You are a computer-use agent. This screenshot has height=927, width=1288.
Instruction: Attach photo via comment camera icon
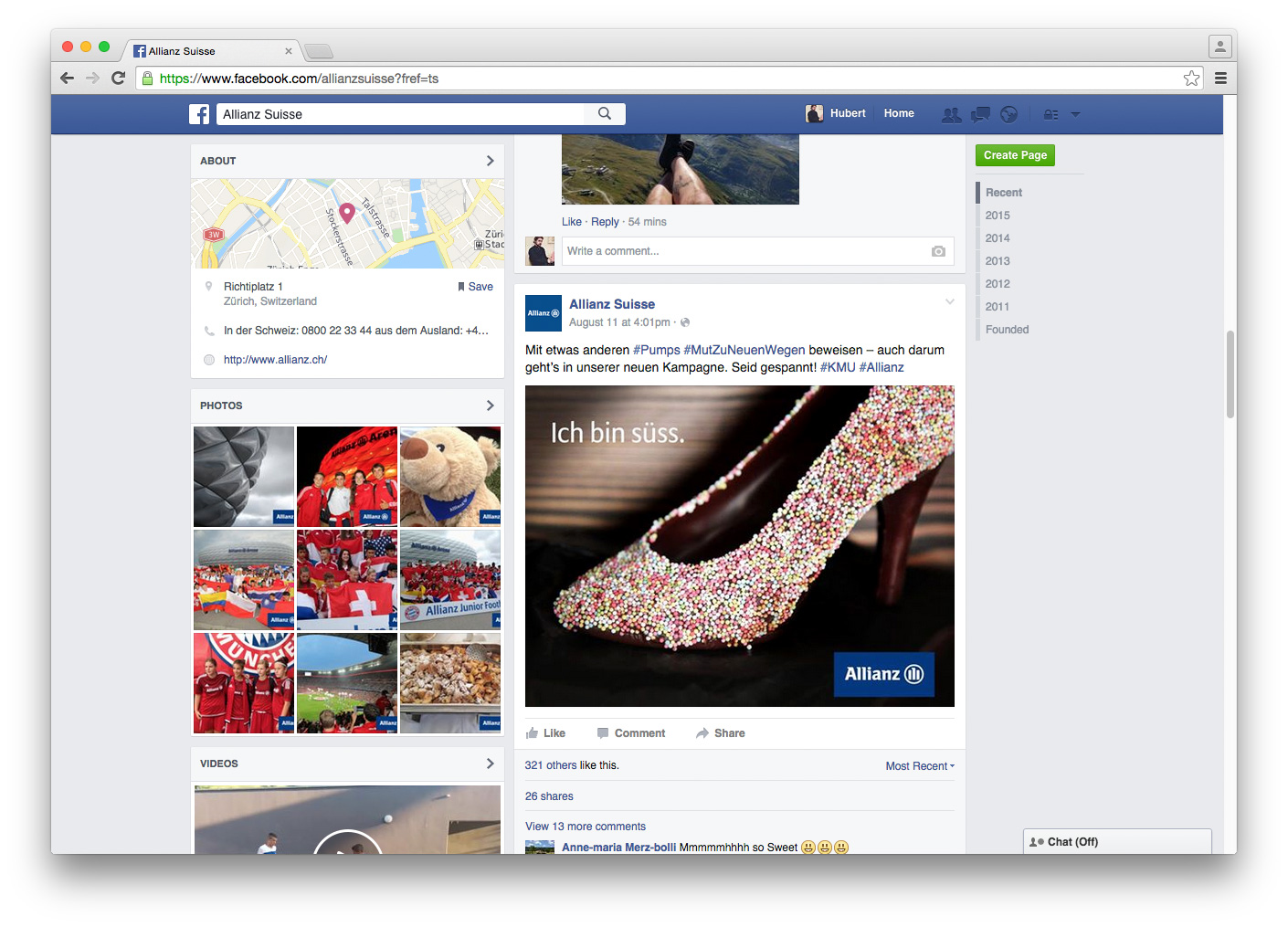(x=938, y=251)
